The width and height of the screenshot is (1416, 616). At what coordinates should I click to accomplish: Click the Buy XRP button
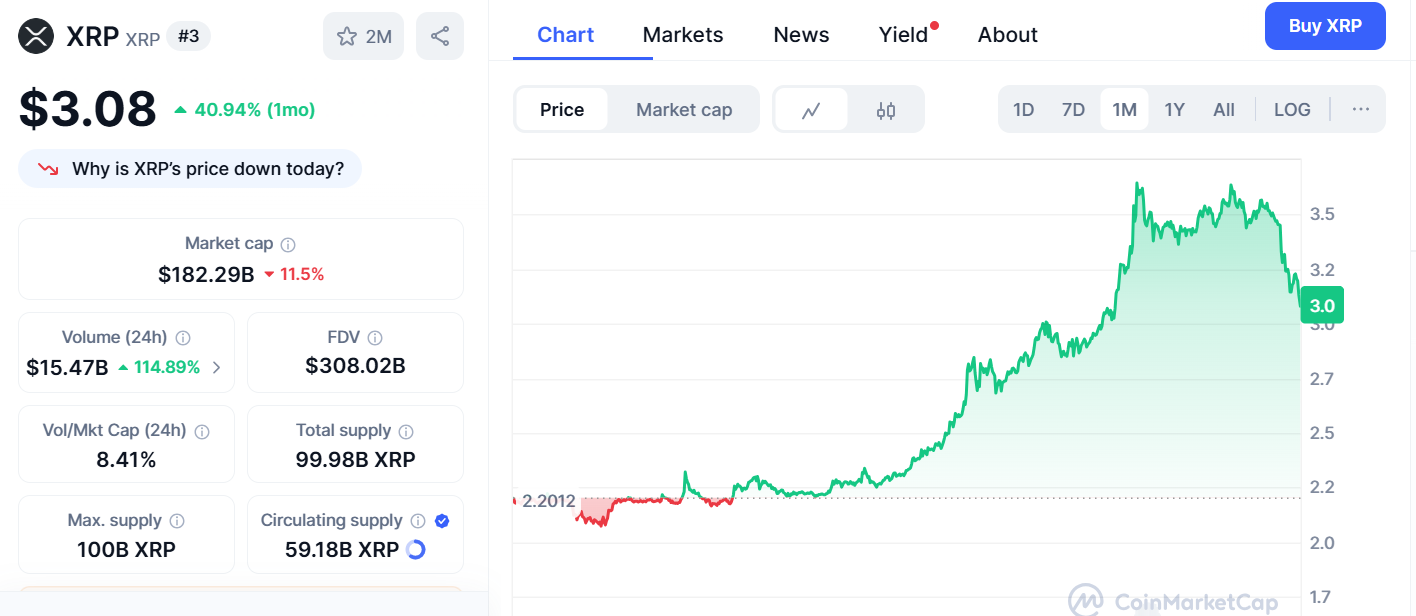[1324, 26]
